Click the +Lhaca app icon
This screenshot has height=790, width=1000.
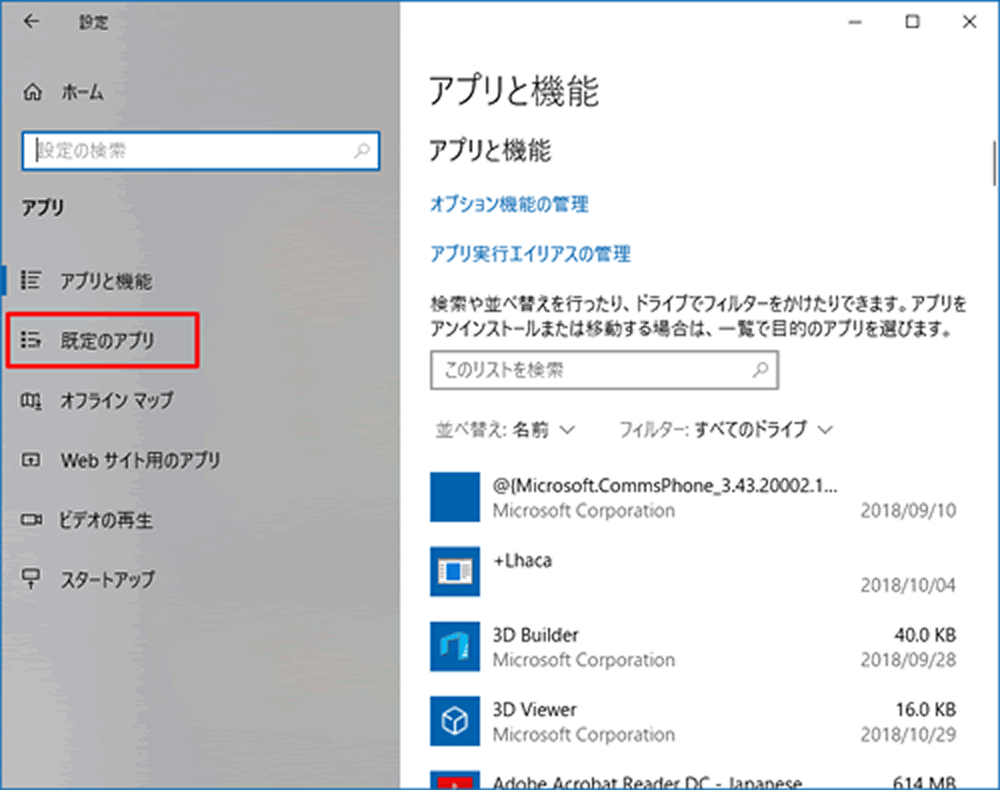[455, 571]
